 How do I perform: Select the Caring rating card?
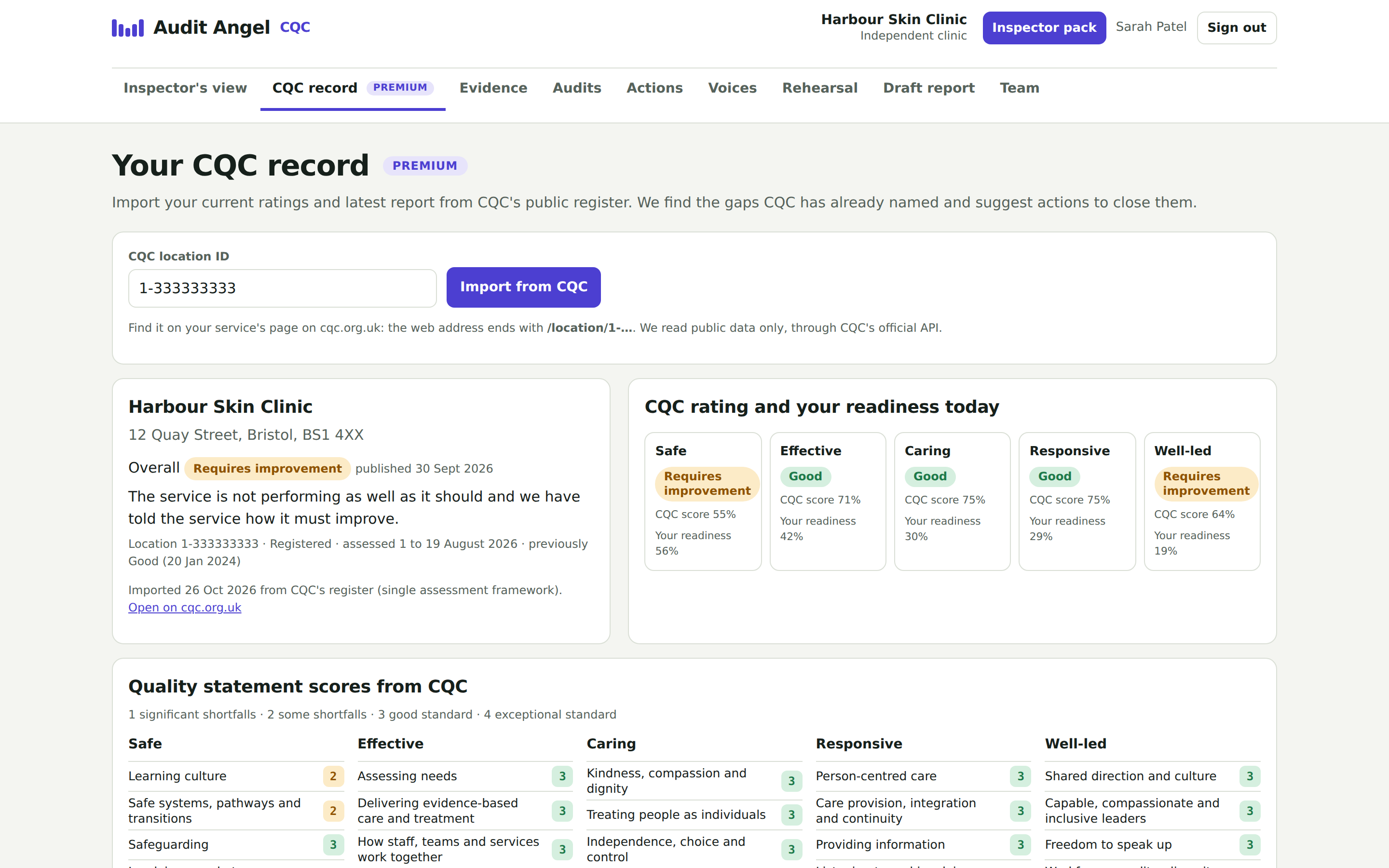pos(952,501)
